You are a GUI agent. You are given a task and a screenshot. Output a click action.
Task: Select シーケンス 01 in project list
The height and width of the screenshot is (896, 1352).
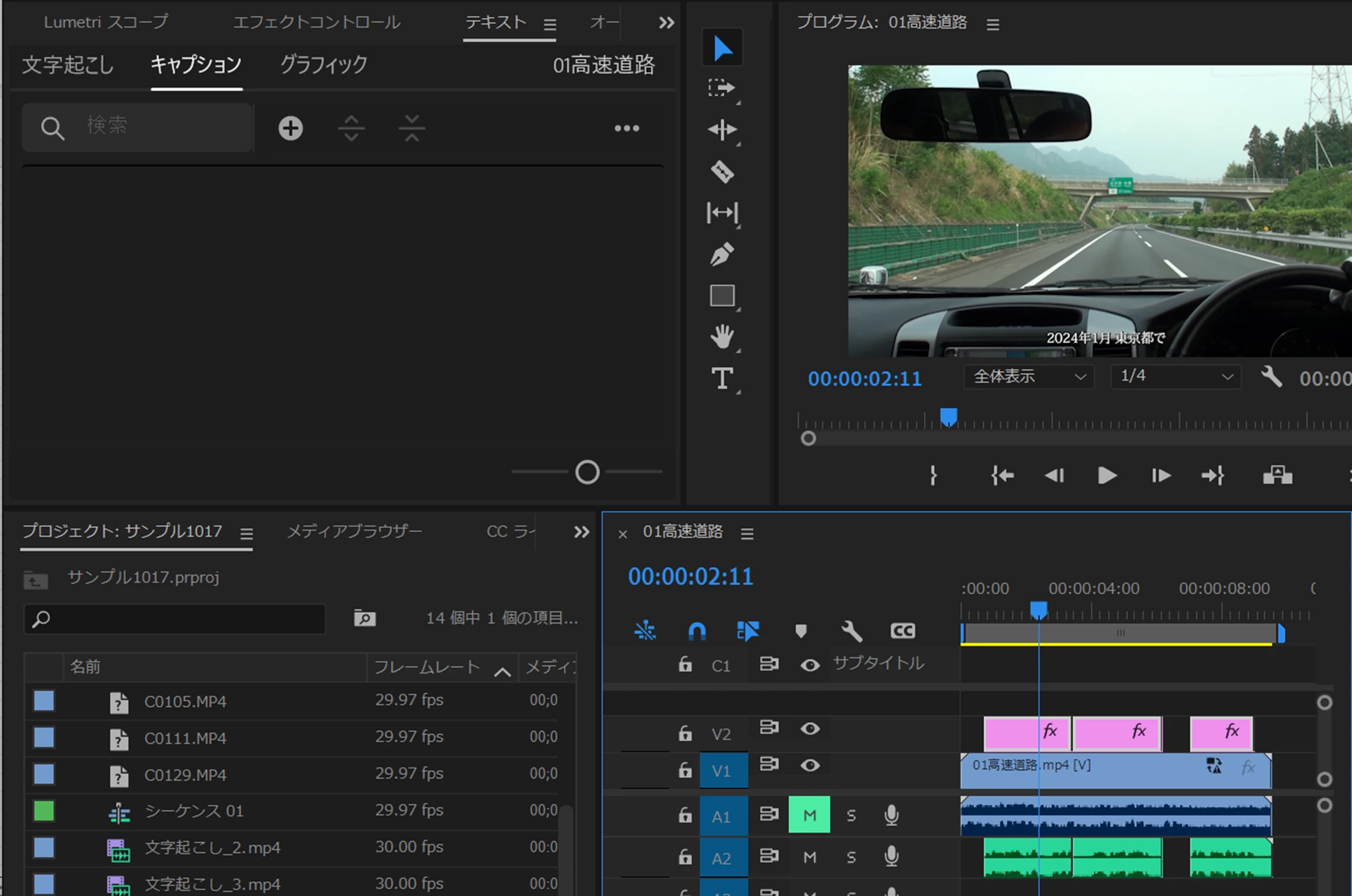click(193, 811)
